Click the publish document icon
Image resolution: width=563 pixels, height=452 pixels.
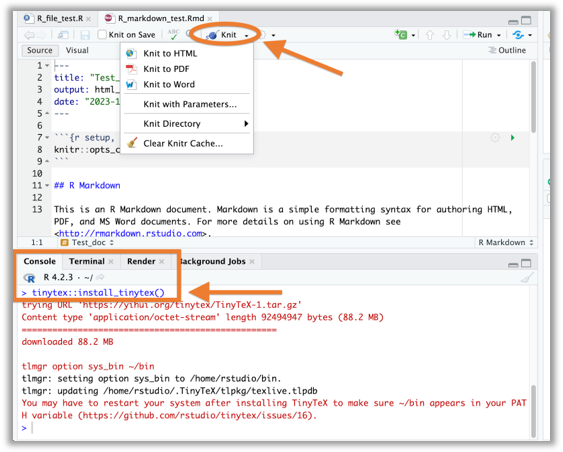pos(518,35)
